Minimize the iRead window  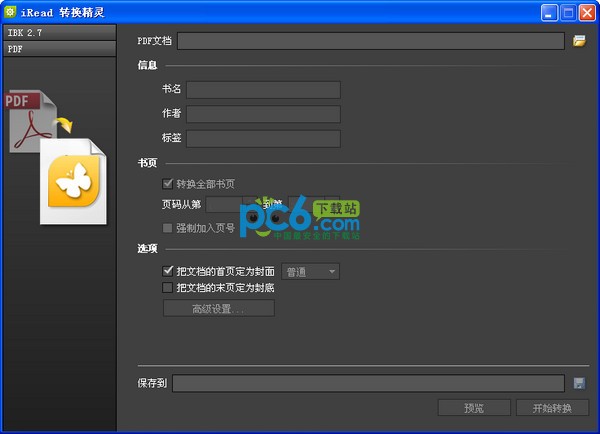point(549,13)
